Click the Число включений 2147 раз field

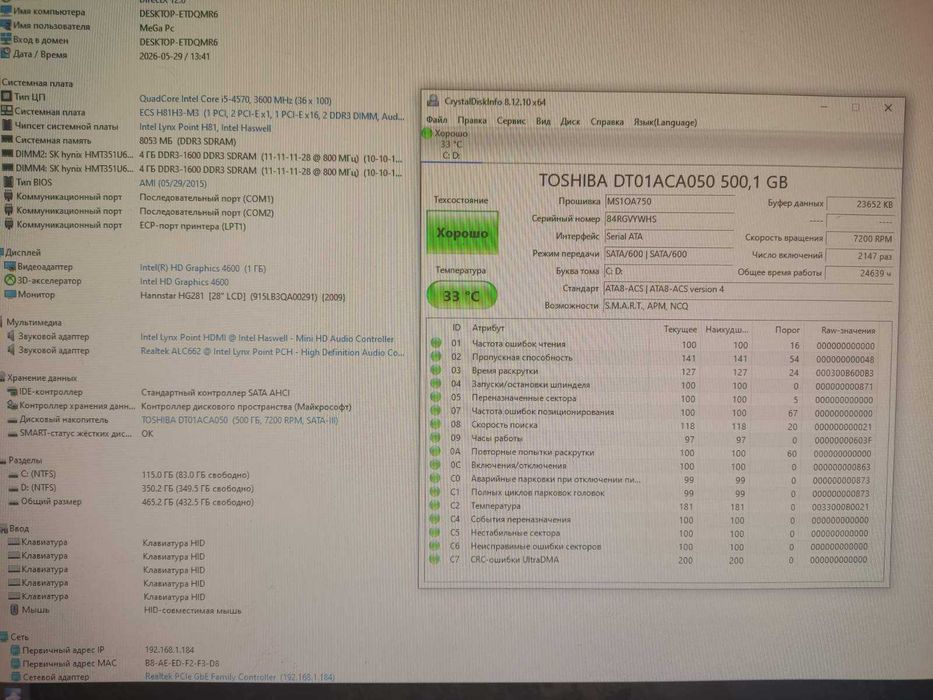[x=860, y=255]
